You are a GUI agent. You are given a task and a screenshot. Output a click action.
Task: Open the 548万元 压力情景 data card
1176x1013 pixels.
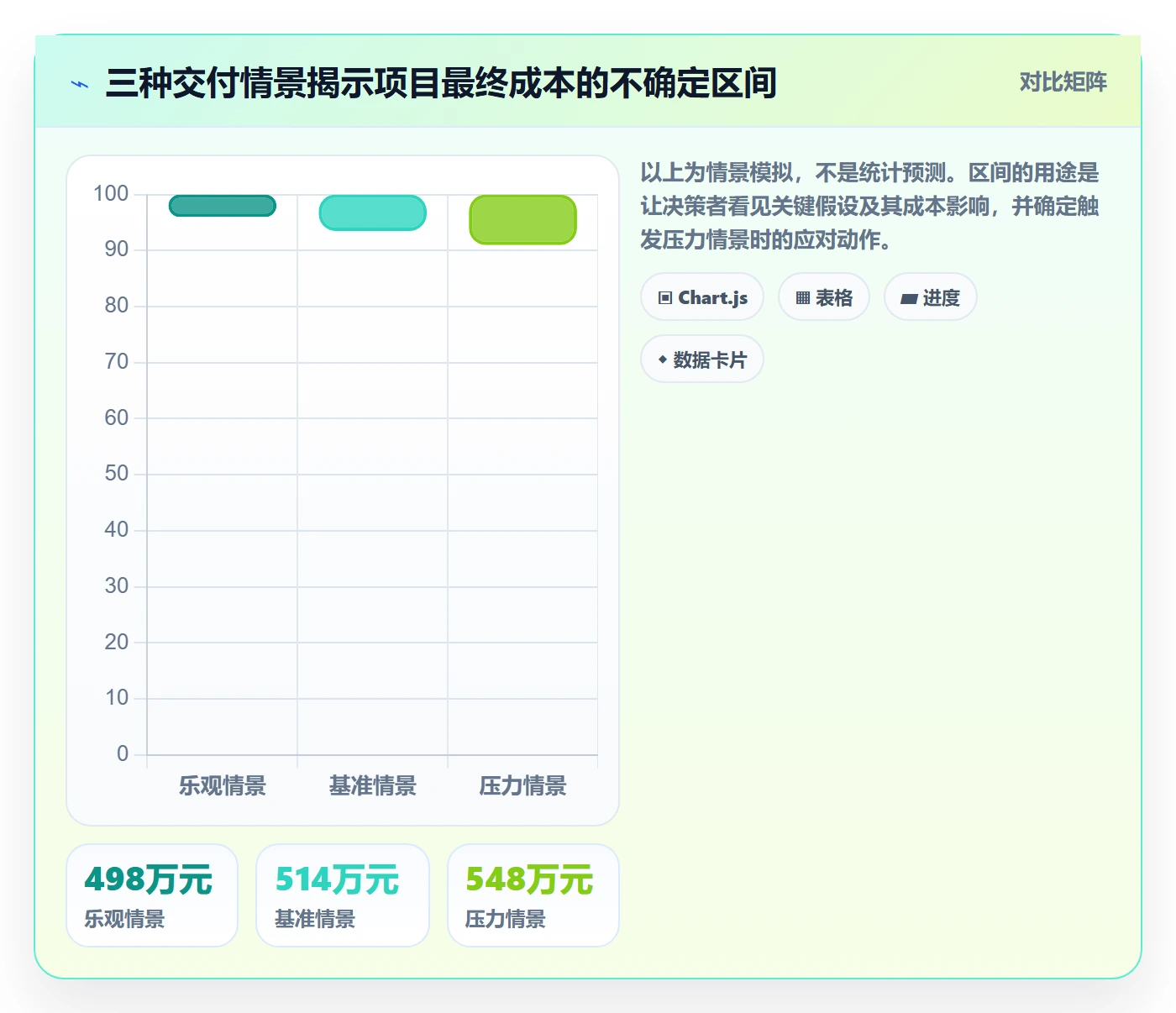[x=533, y=895]
